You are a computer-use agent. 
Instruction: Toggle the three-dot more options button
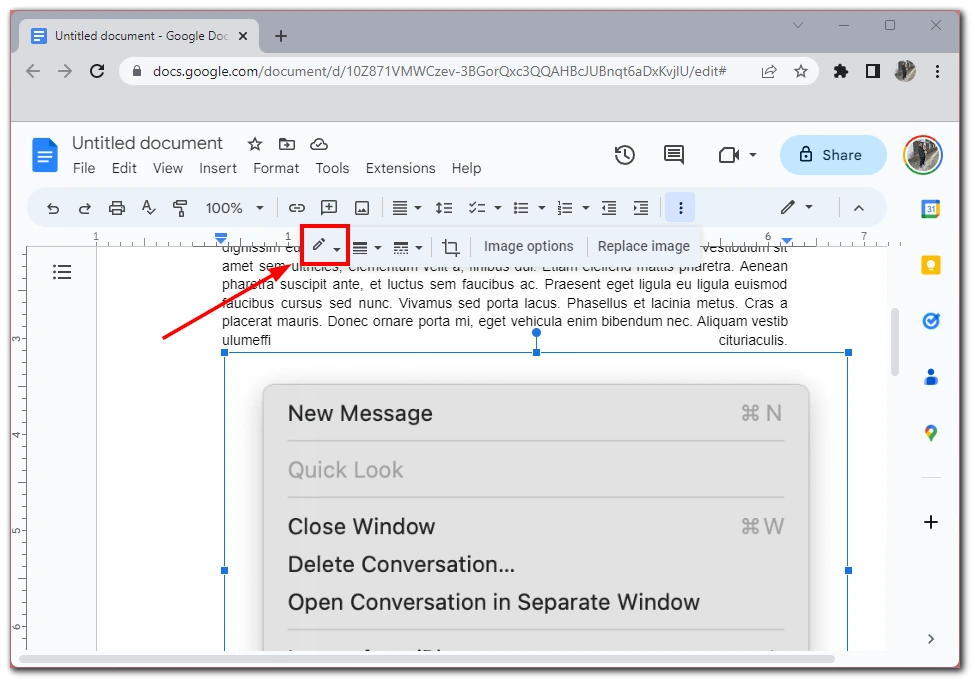681,208
